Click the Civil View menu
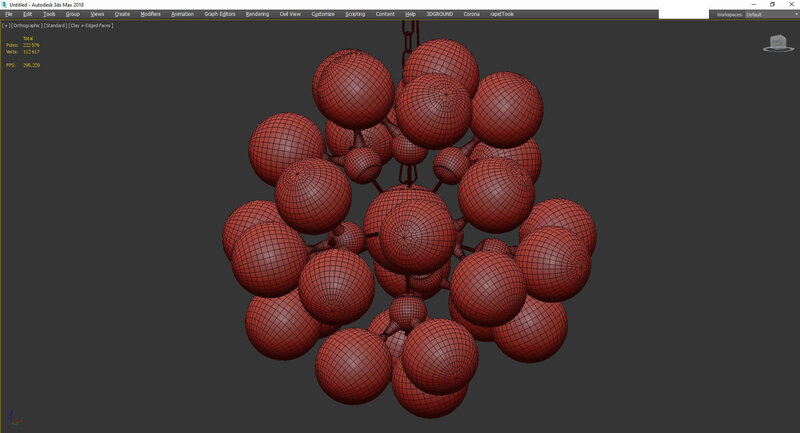Screen dimensions: 800x433 pos(288,15)
